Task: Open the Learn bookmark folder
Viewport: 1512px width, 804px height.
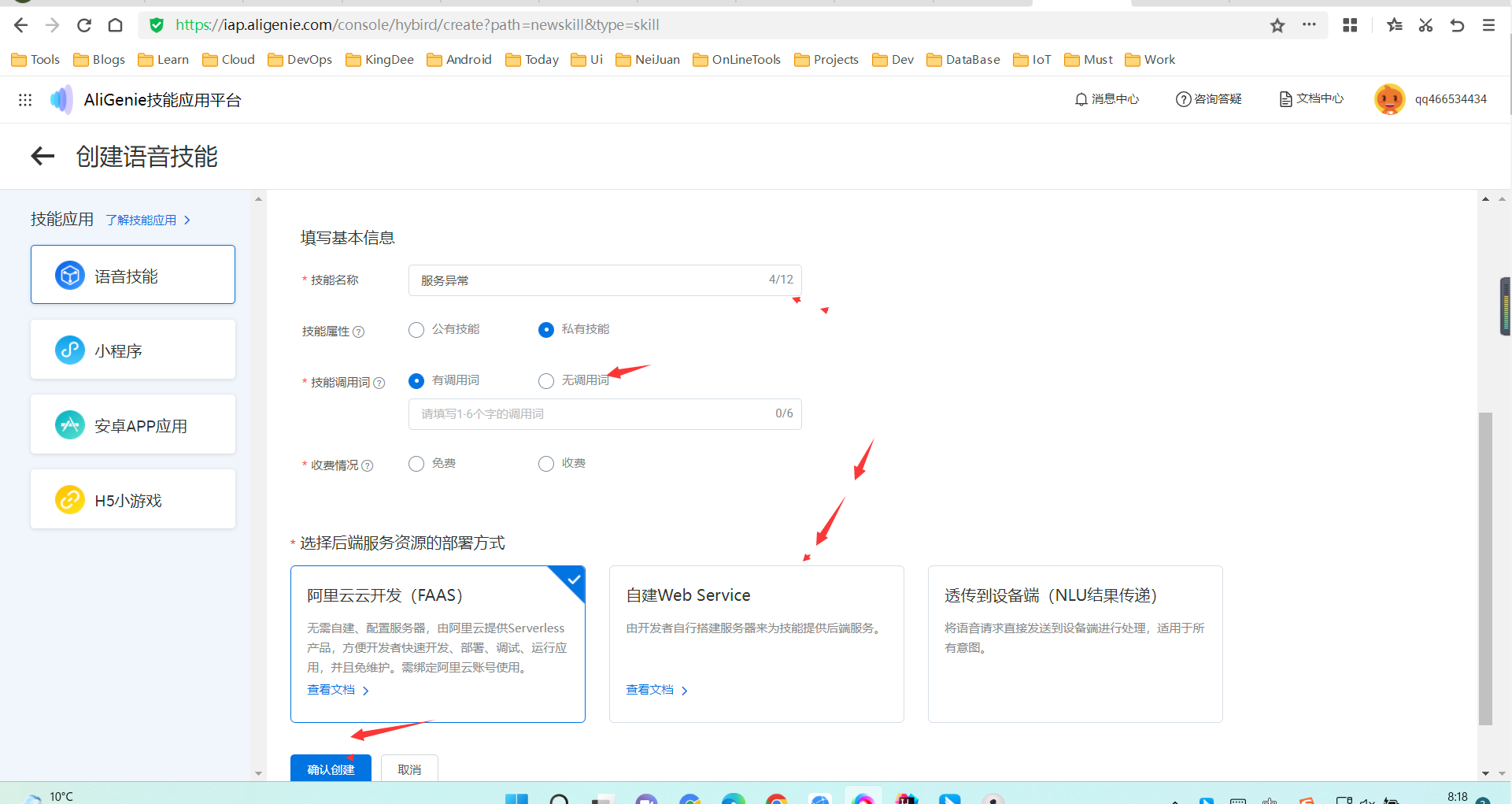Action: pyautogui.click(x=163, y=60)
